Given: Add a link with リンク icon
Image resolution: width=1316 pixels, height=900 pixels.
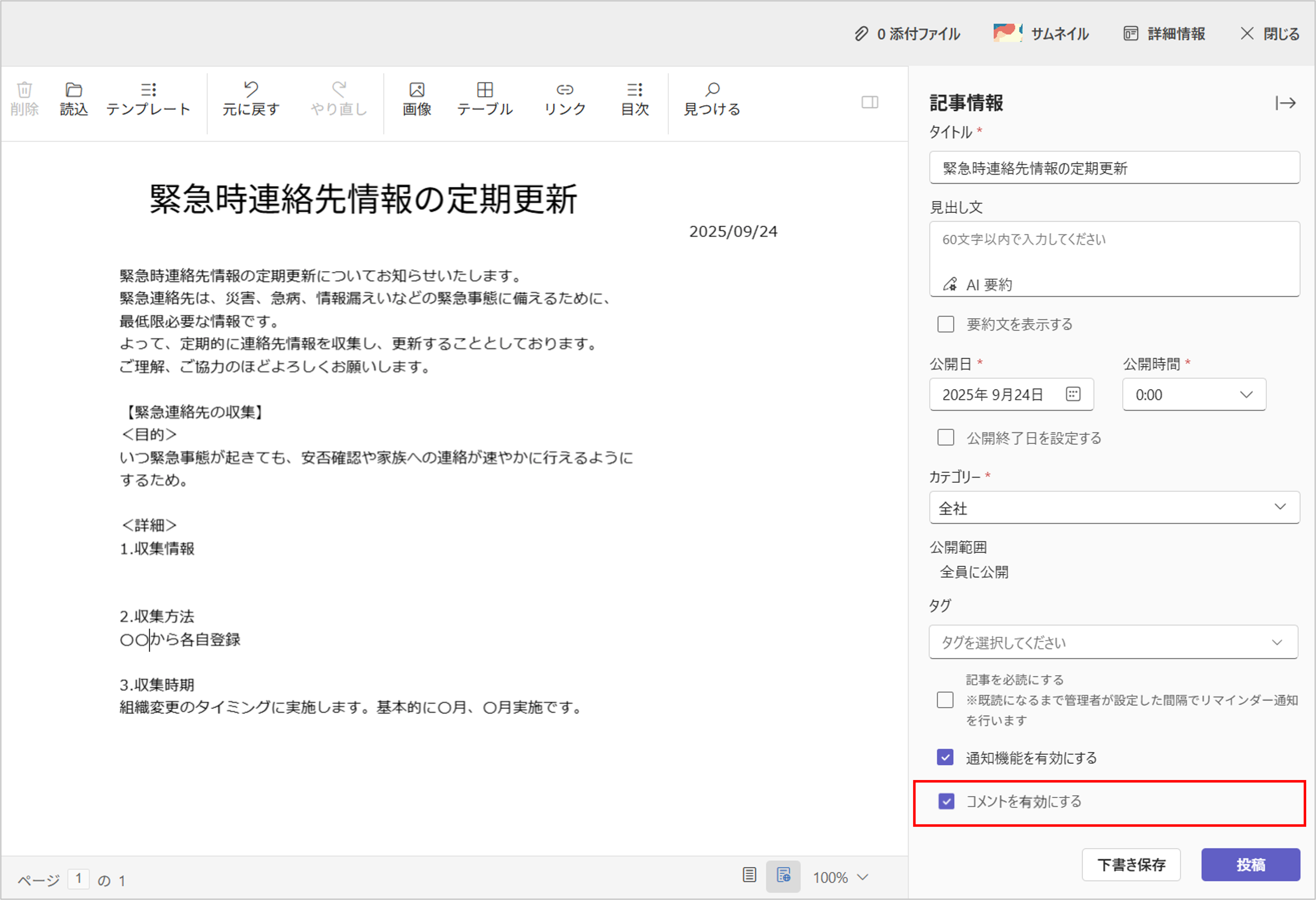Looking at the screenshot, I should 565,90.
